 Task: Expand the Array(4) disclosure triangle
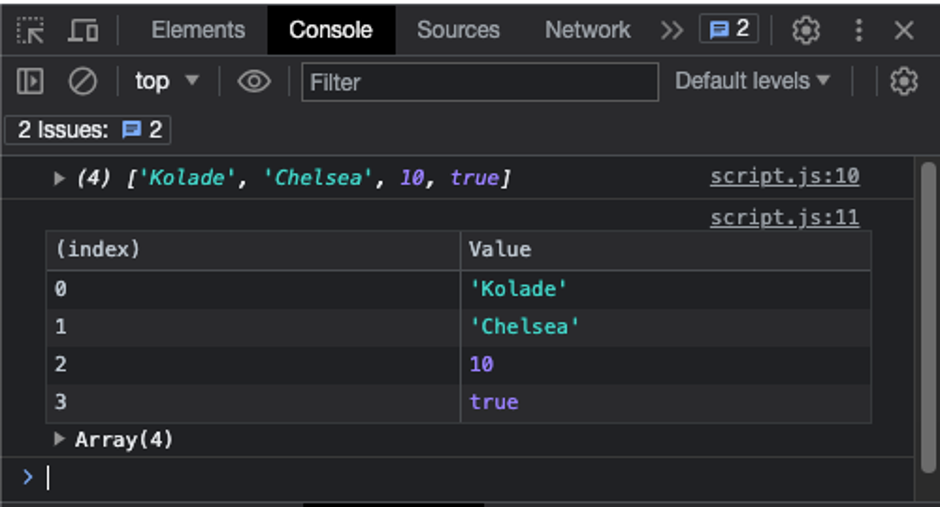tap(60, 439)
